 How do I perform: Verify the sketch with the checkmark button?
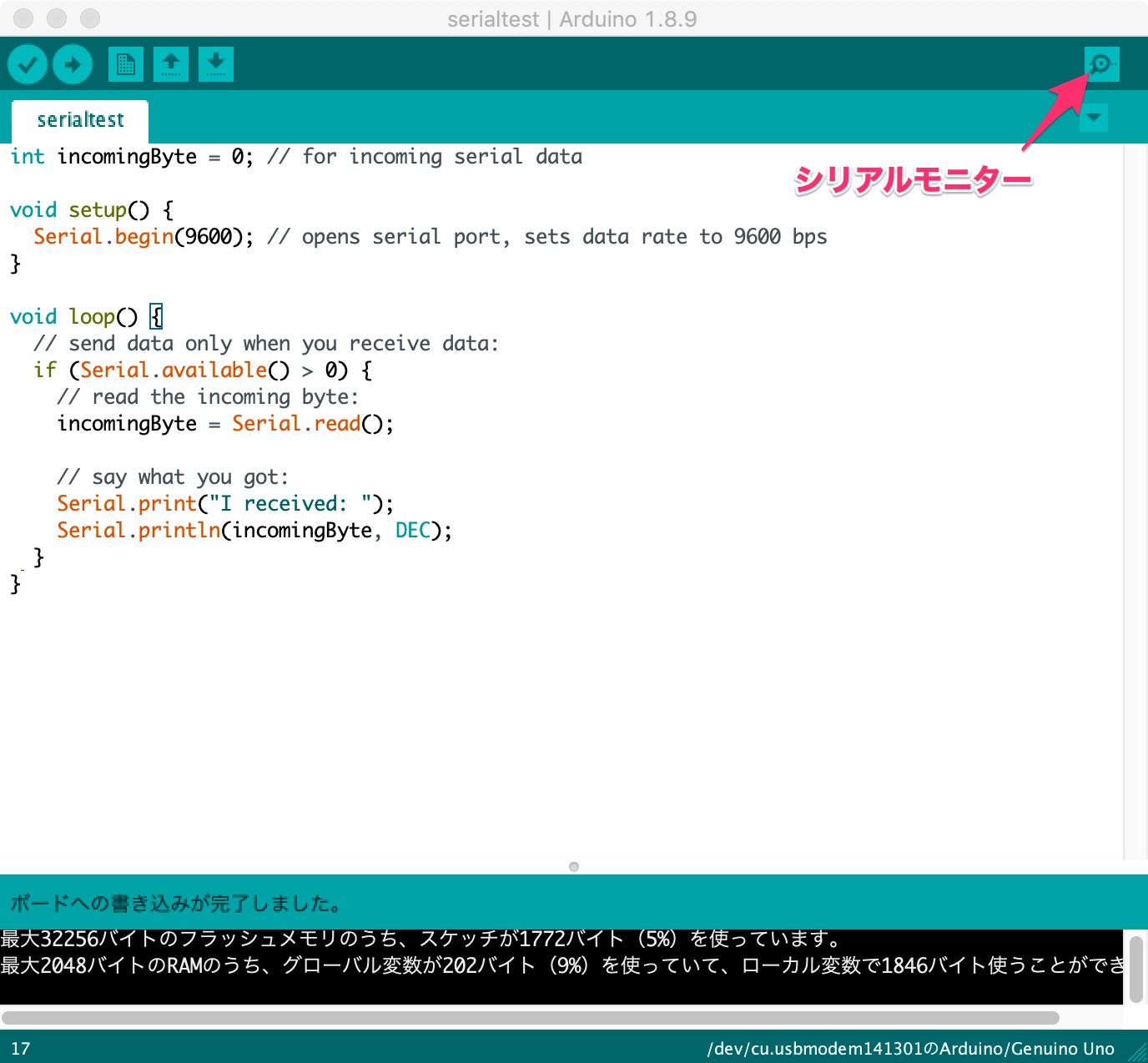point(28,64)
